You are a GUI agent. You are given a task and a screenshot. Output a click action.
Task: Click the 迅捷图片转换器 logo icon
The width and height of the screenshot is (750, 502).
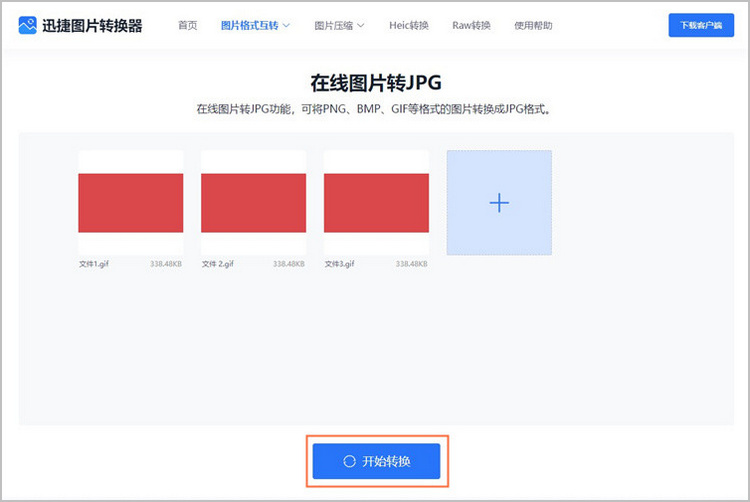tap(27, 25)
